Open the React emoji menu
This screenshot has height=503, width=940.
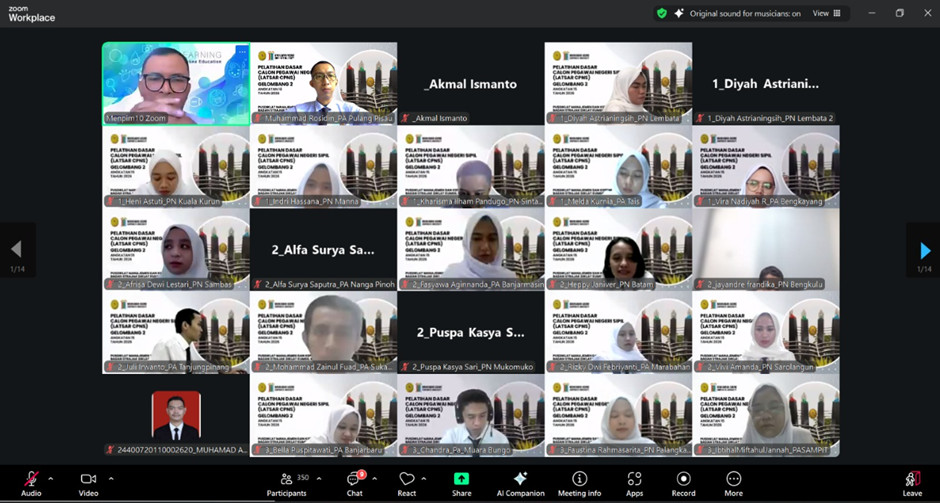406,481
